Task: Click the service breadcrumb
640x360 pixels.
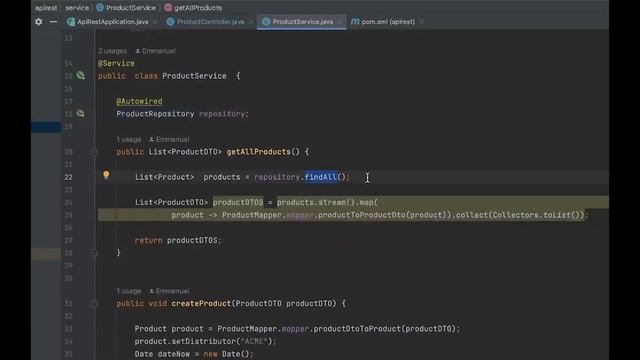Action: (x=77, y=8)
